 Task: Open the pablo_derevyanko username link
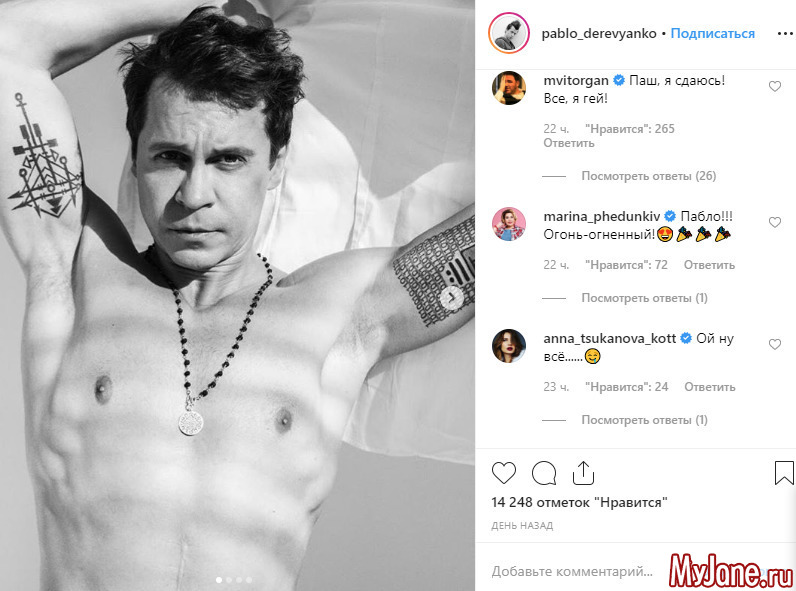coord(599,34)
